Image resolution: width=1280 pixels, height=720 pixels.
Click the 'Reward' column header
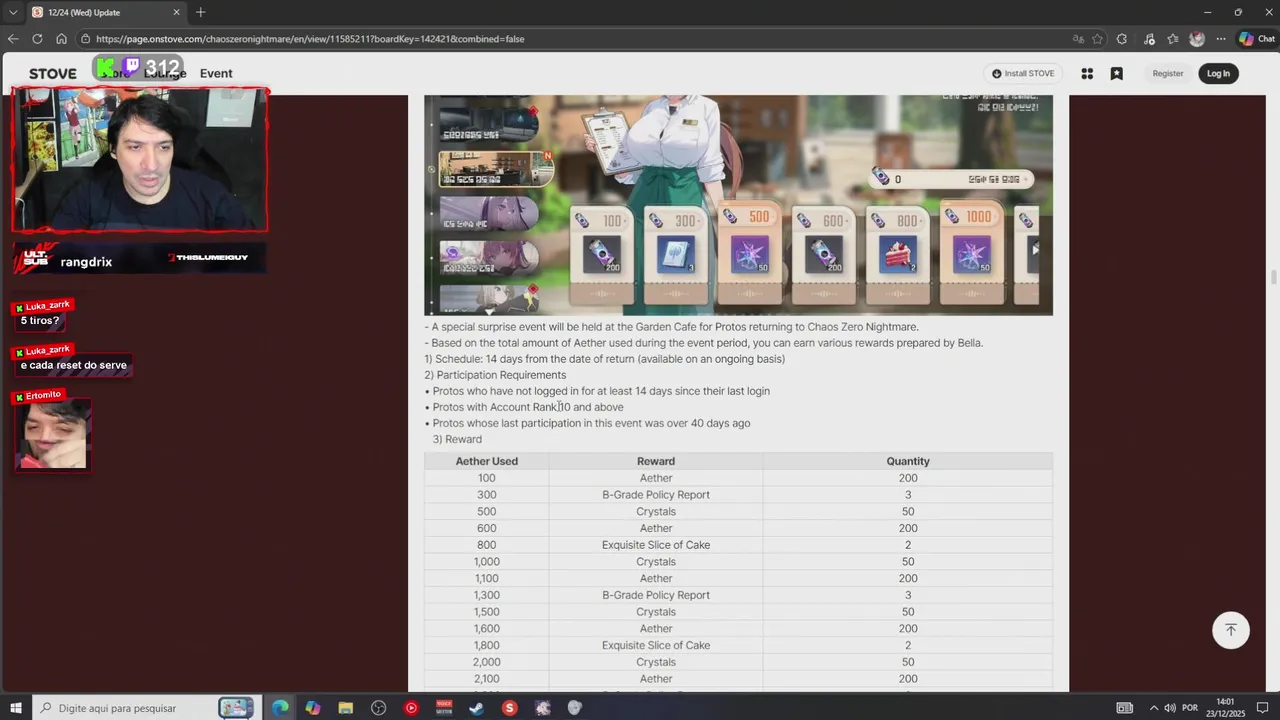[656, 461]
